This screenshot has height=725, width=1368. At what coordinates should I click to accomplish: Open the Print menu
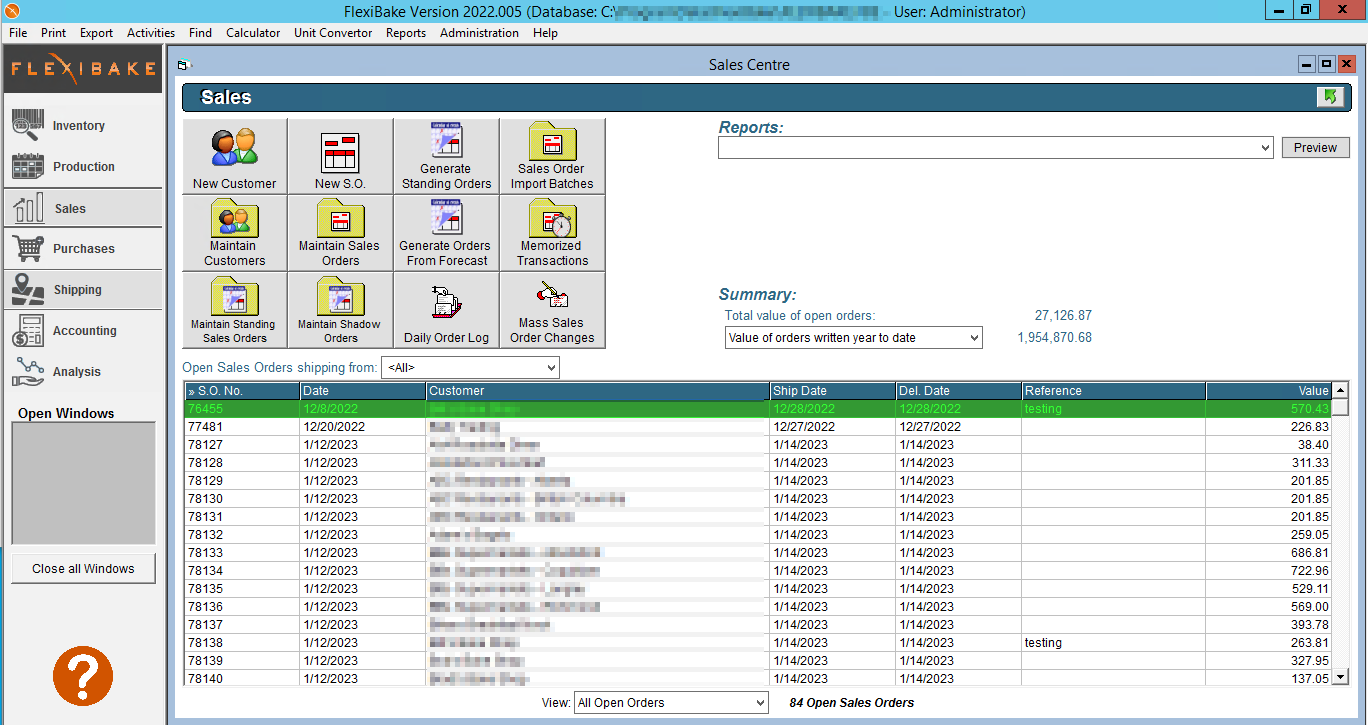pyautogui.click(x=54, y=33)
